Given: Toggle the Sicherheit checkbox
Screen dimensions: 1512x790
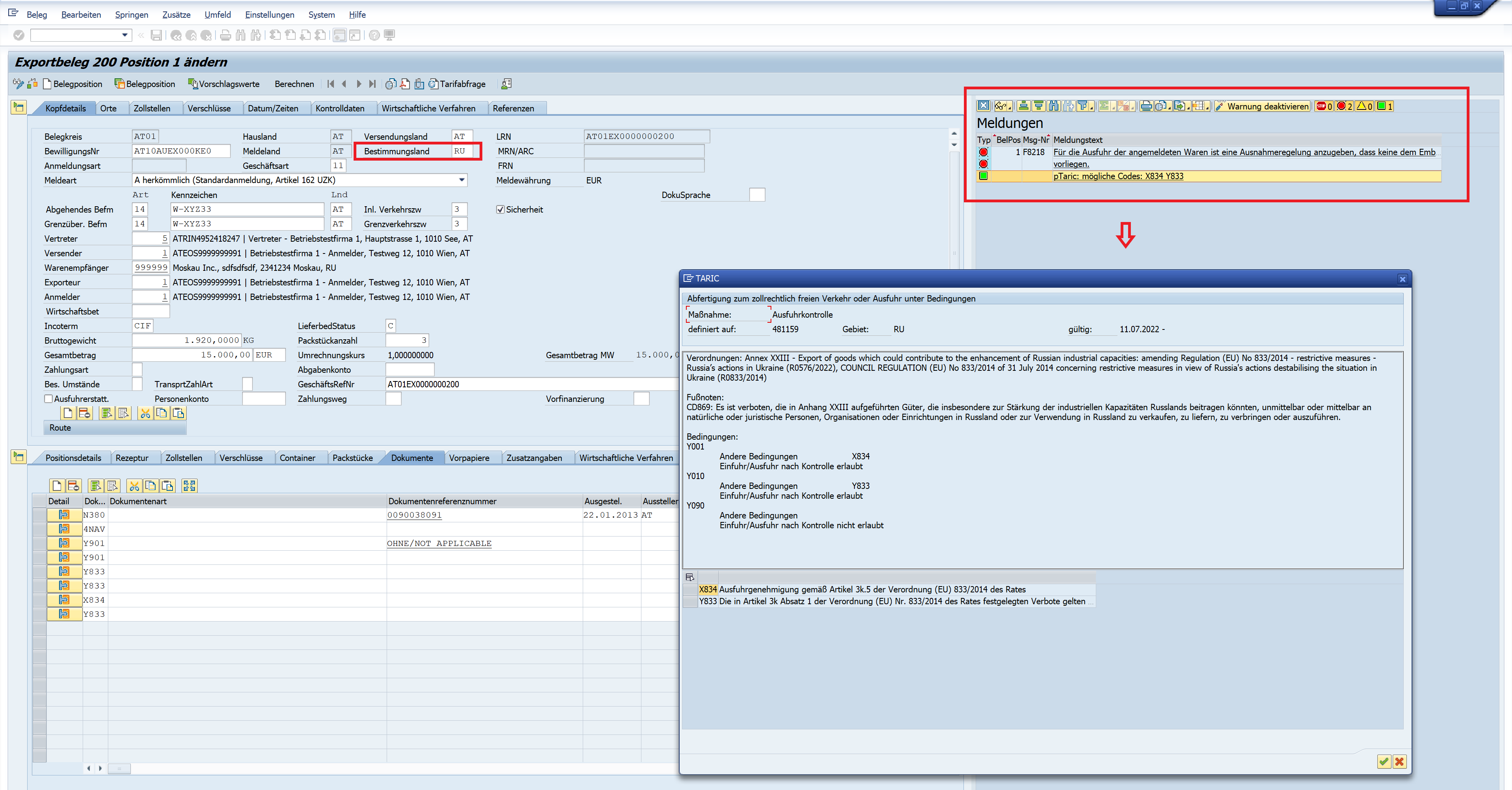Looking at the screenshot, I should pyautogui.click(x=501, y=209).
